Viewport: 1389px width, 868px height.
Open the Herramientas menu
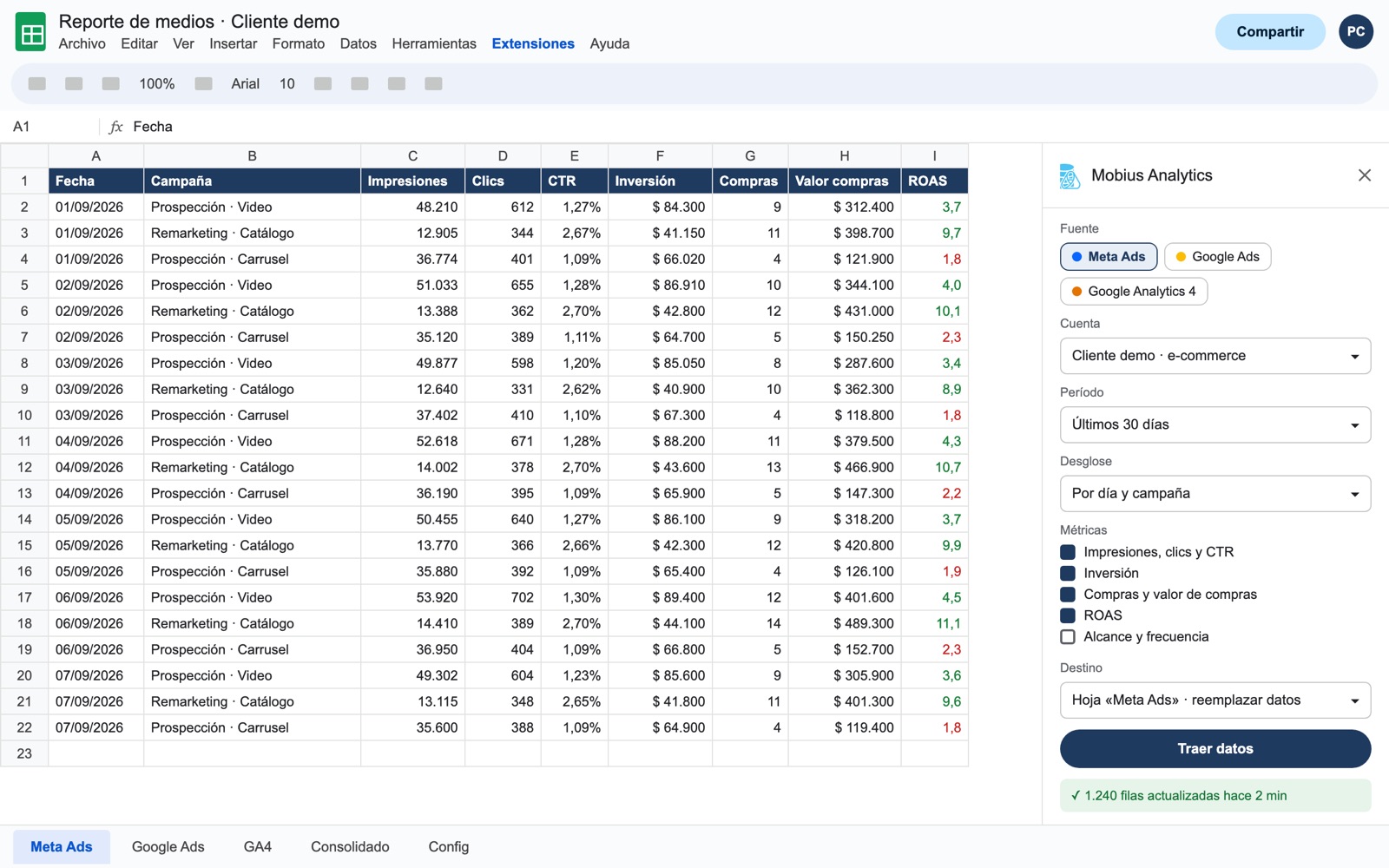434,43
